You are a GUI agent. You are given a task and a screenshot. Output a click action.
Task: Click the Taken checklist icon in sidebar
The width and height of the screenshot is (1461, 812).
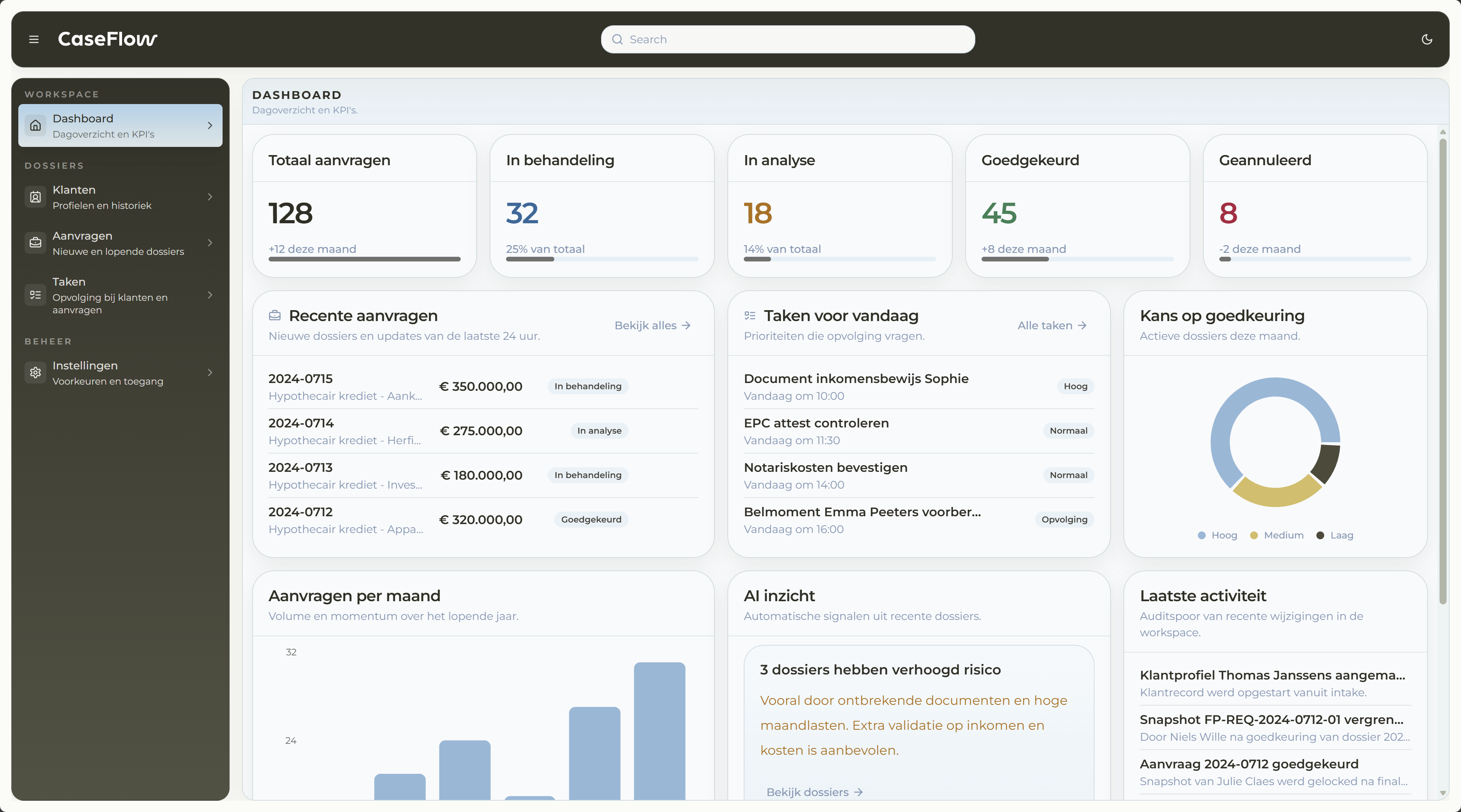[35, 295]
